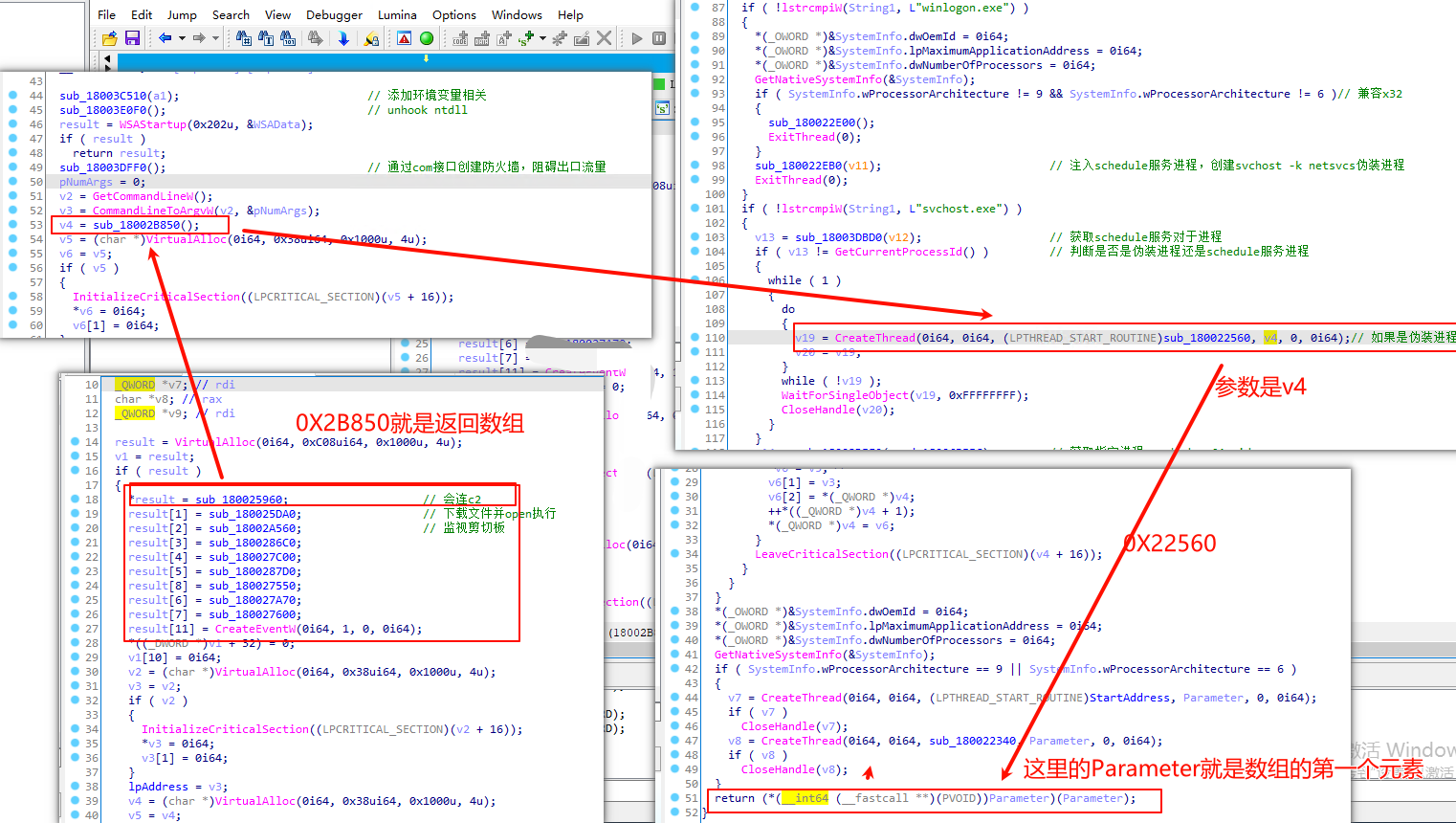Toggle breakpoint dot beside the LeaveCriticalSection line
1456x823 pixels.
(x=675, y=554)
